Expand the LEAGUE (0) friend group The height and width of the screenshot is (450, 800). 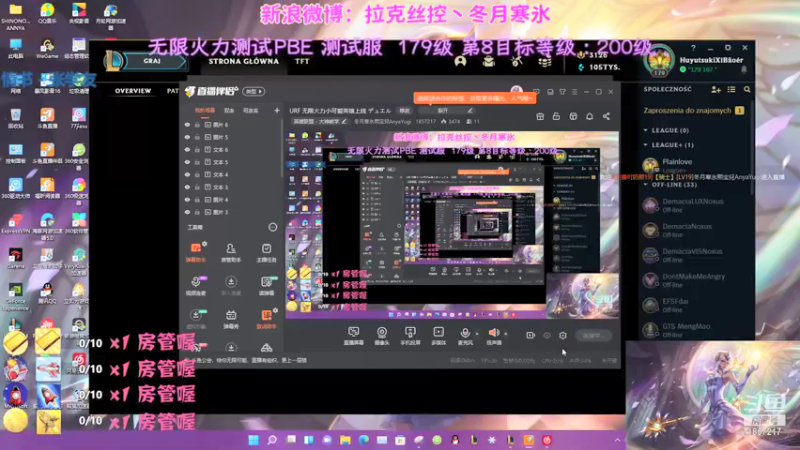coord(646,130)
